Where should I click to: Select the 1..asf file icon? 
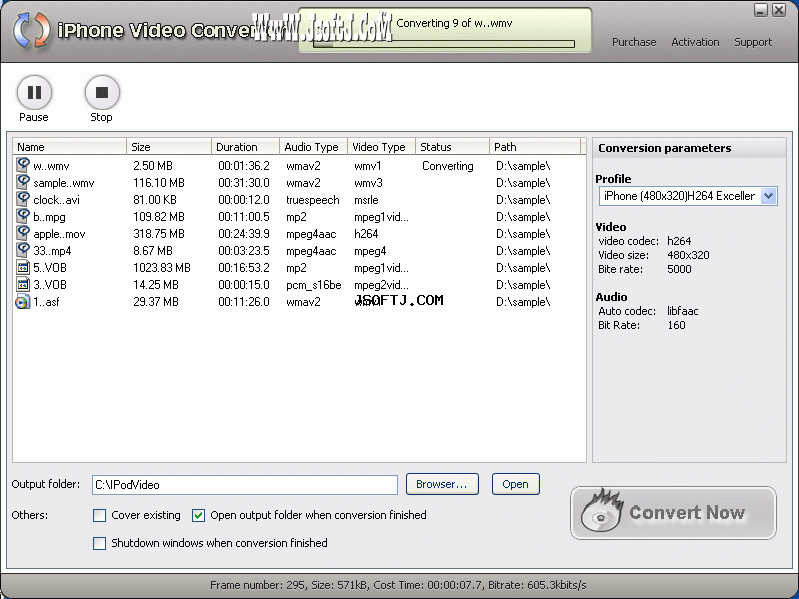tap(22, 302)
